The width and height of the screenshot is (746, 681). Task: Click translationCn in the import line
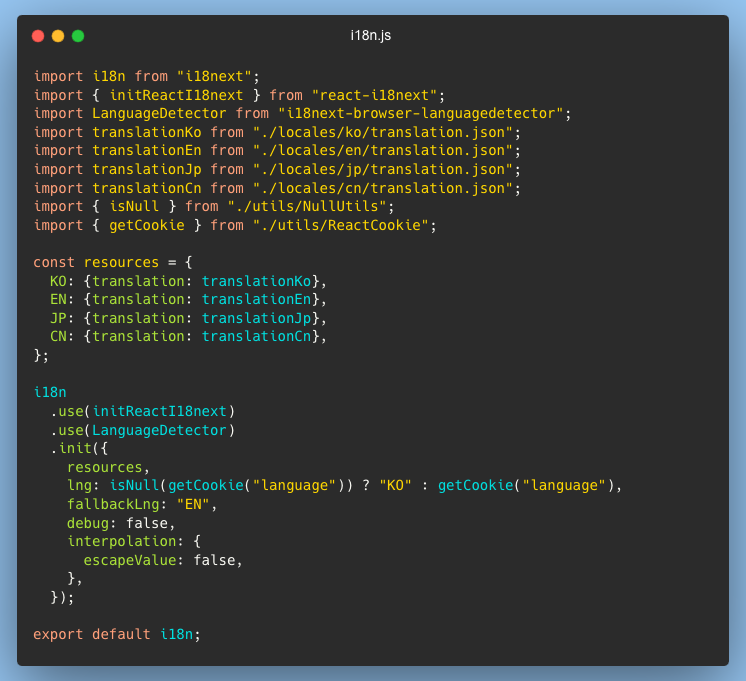coord(147,188)
